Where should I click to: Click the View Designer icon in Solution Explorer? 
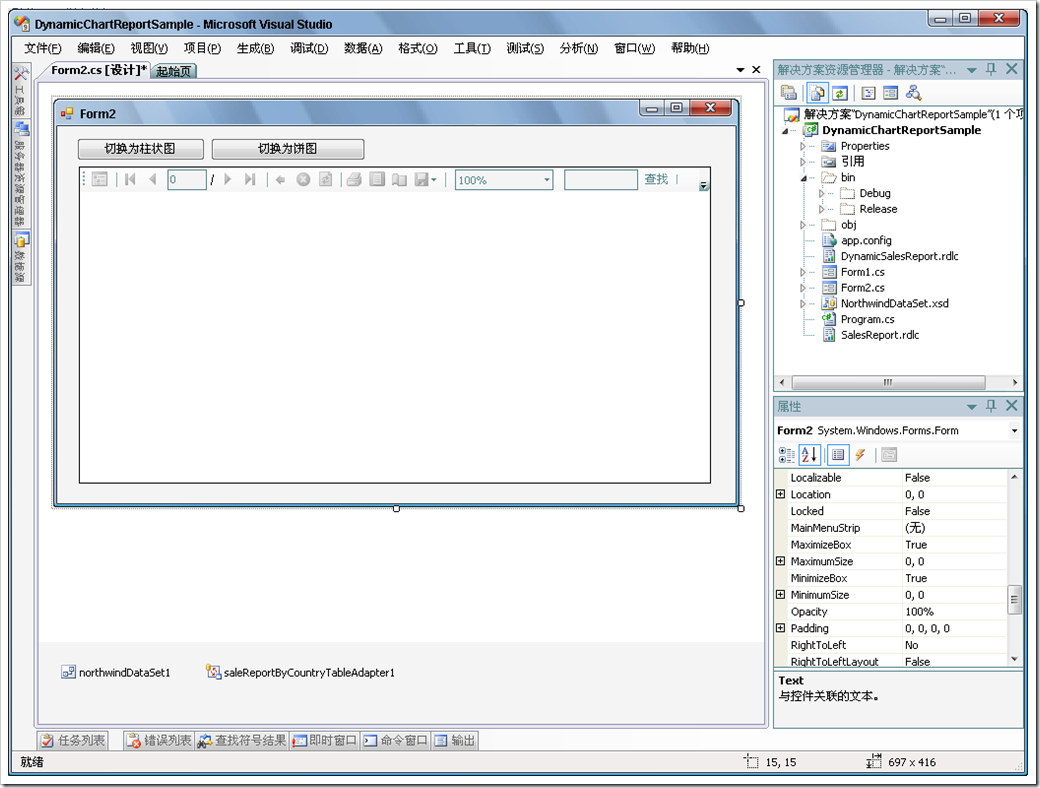click(x=891, y=94)
